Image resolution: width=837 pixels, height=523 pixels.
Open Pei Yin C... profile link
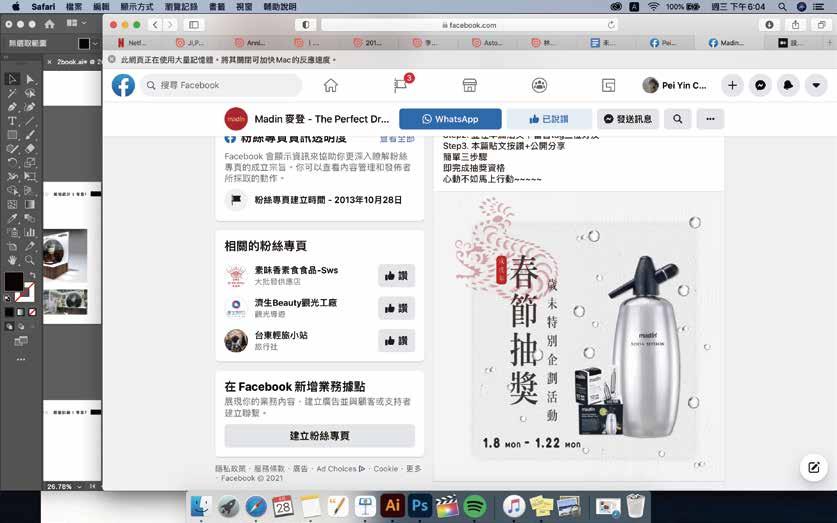(675, 85)
